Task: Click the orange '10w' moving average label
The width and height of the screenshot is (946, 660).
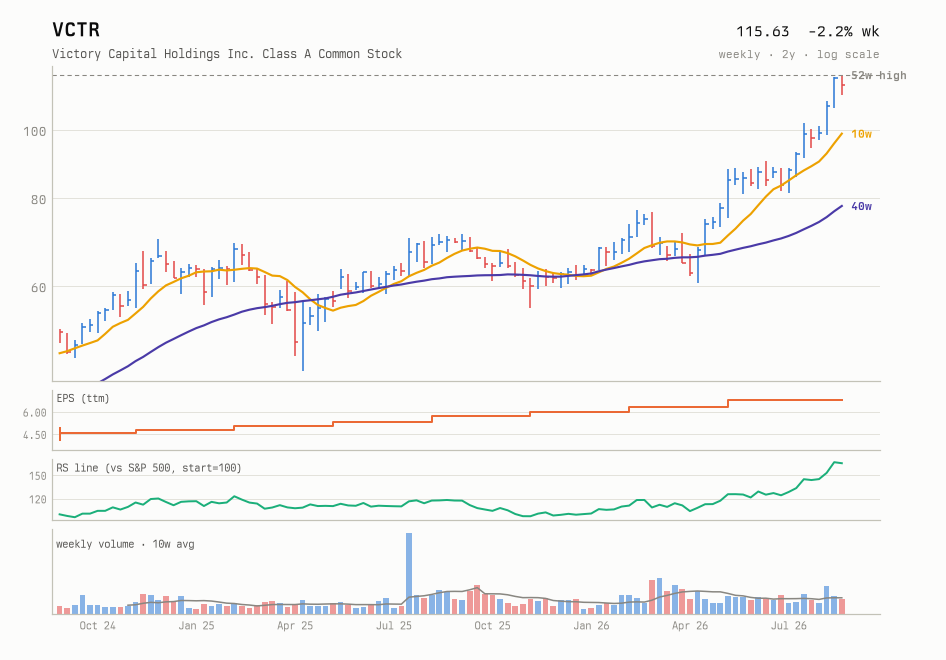Action: point(862,134)
